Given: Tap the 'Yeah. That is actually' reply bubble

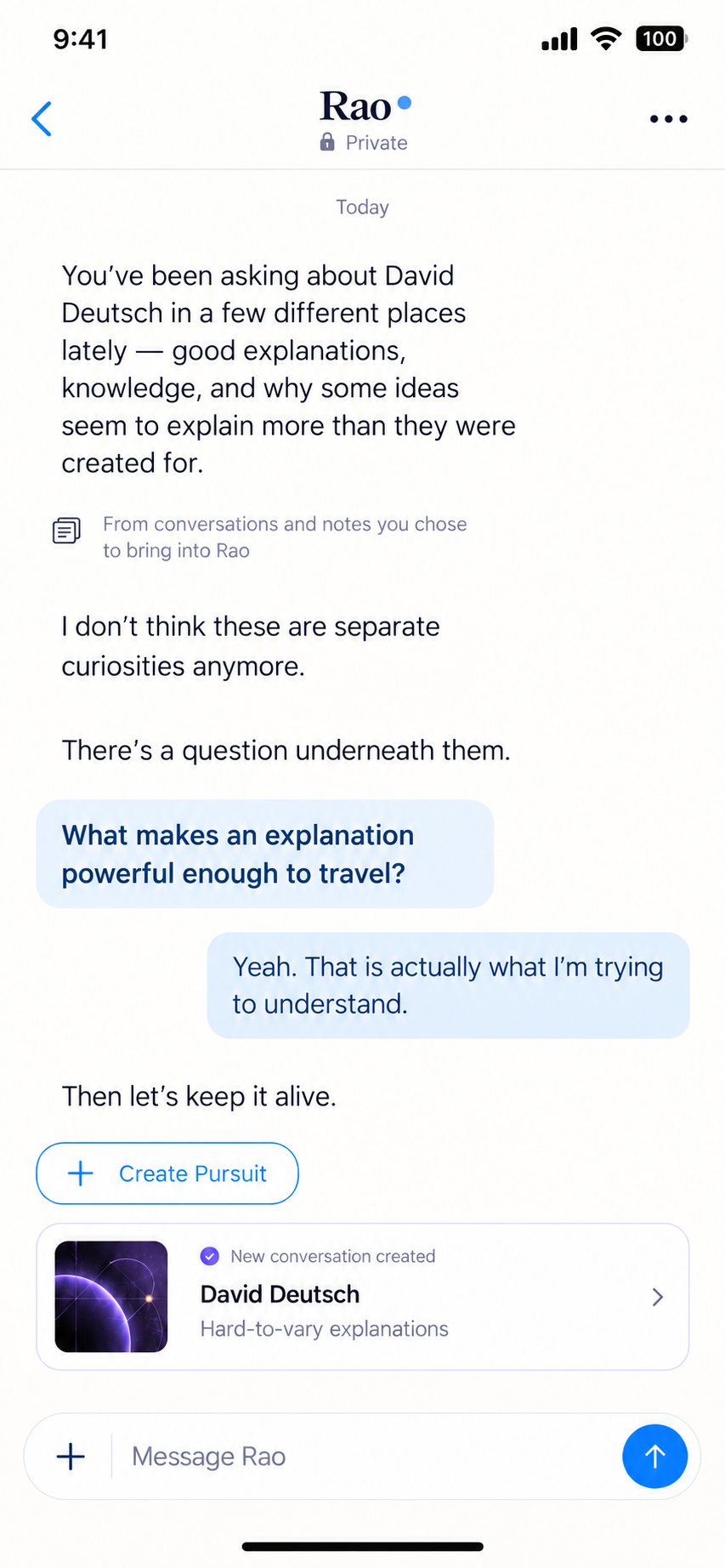Looking at the screenshot, I should 448,986.
